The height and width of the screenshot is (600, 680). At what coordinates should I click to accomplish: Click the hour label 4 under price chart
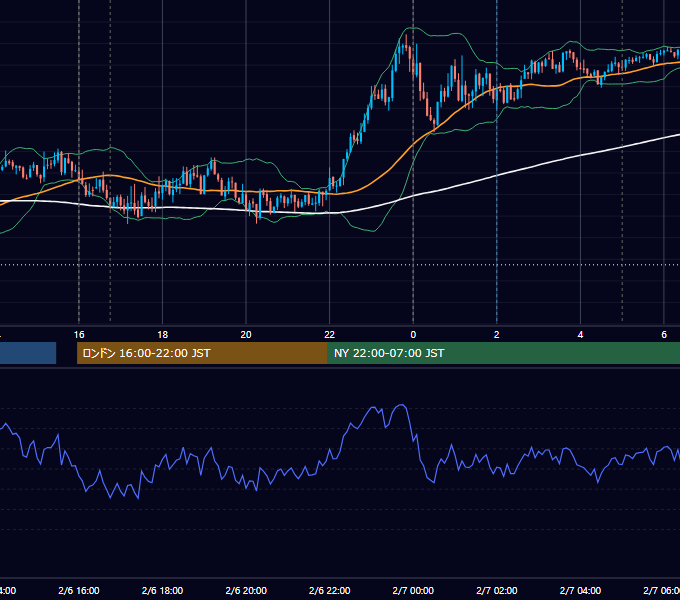click(580, 335)
